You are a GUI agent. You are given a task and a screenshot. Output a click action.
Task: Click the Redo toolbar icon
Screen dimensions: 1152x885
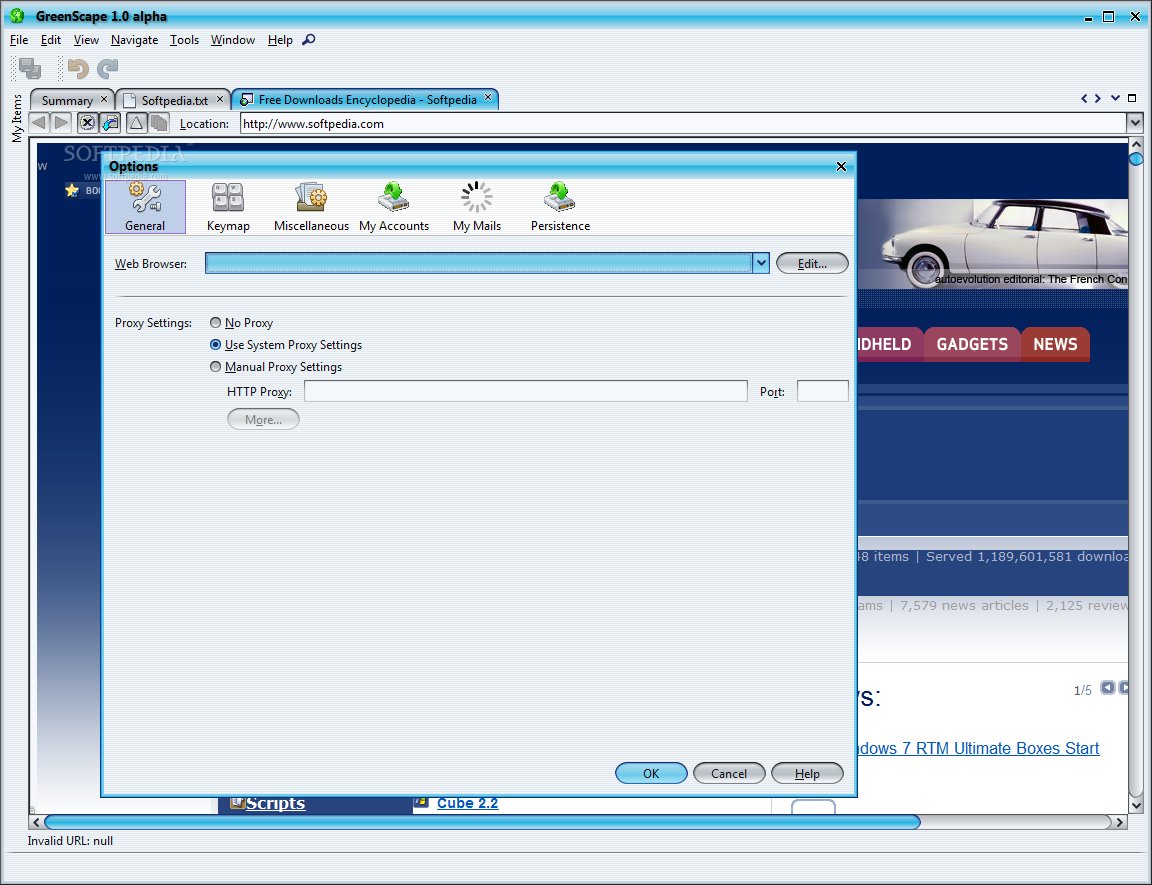pyautogui.click(x=107, y=68)
